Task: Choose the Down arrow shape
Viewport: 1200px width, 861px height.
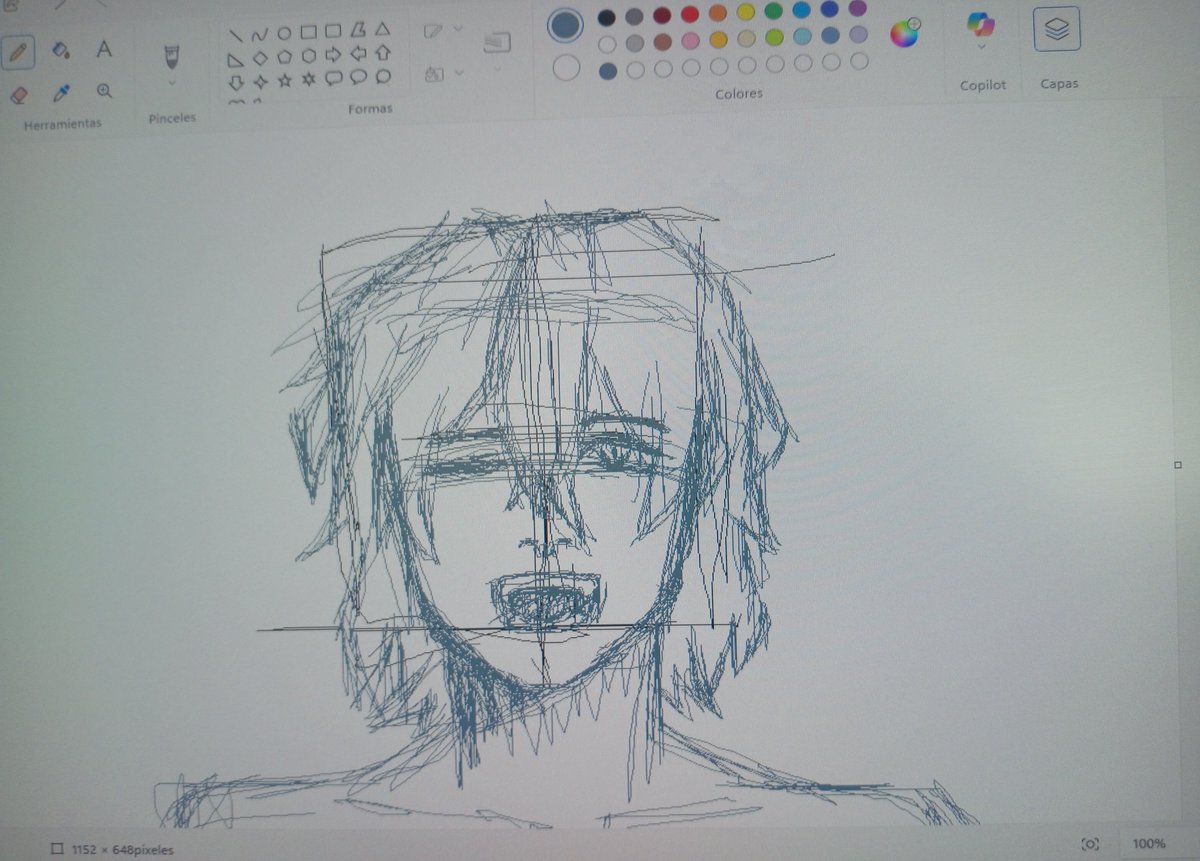Action: pyautogui.click(x=236, y=83)
